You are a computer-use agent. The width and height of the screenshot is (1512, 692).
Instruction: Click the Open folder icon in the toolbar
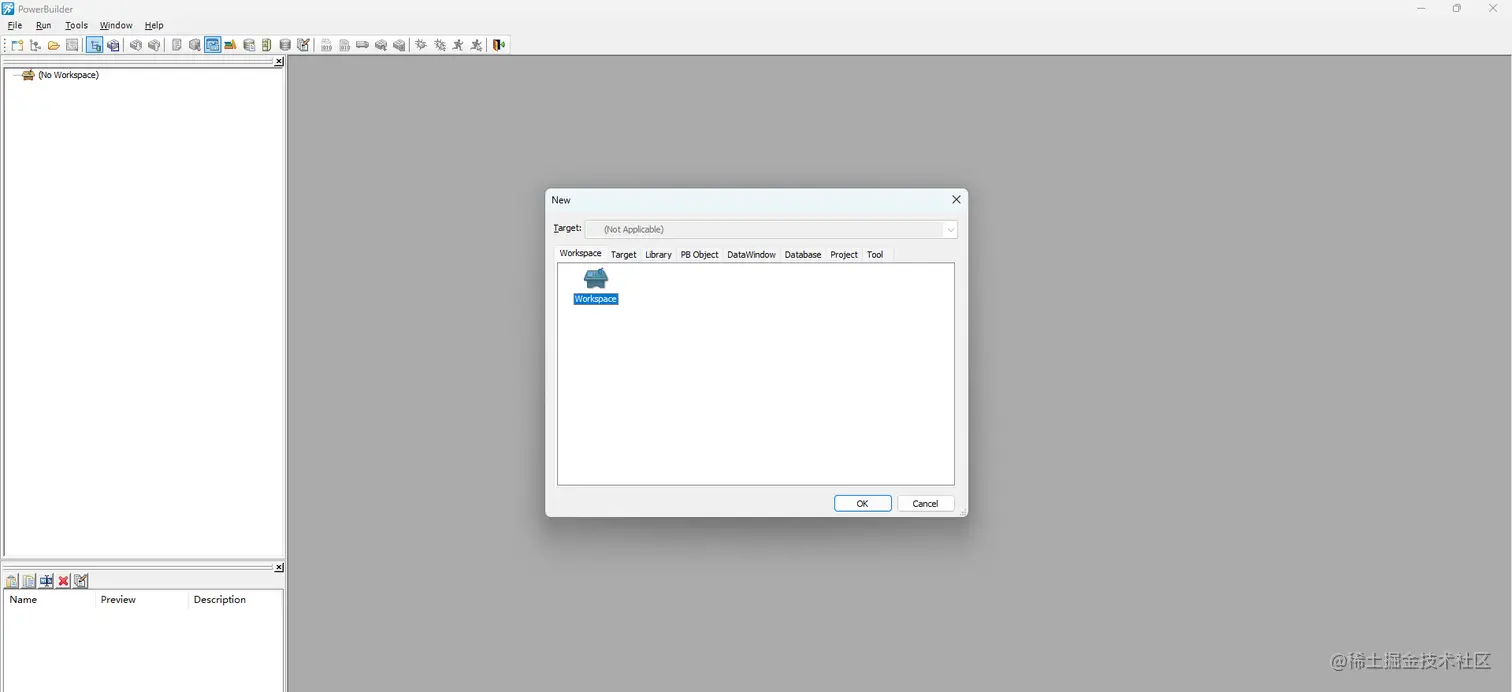pyautogui.click(x=53, y=45)
